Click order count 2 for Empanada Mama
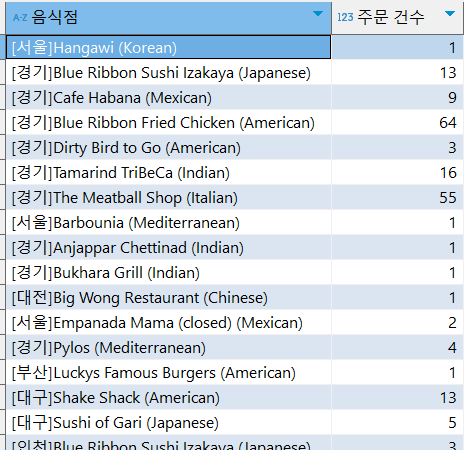The image size is (464, 450). pos(398,322)
